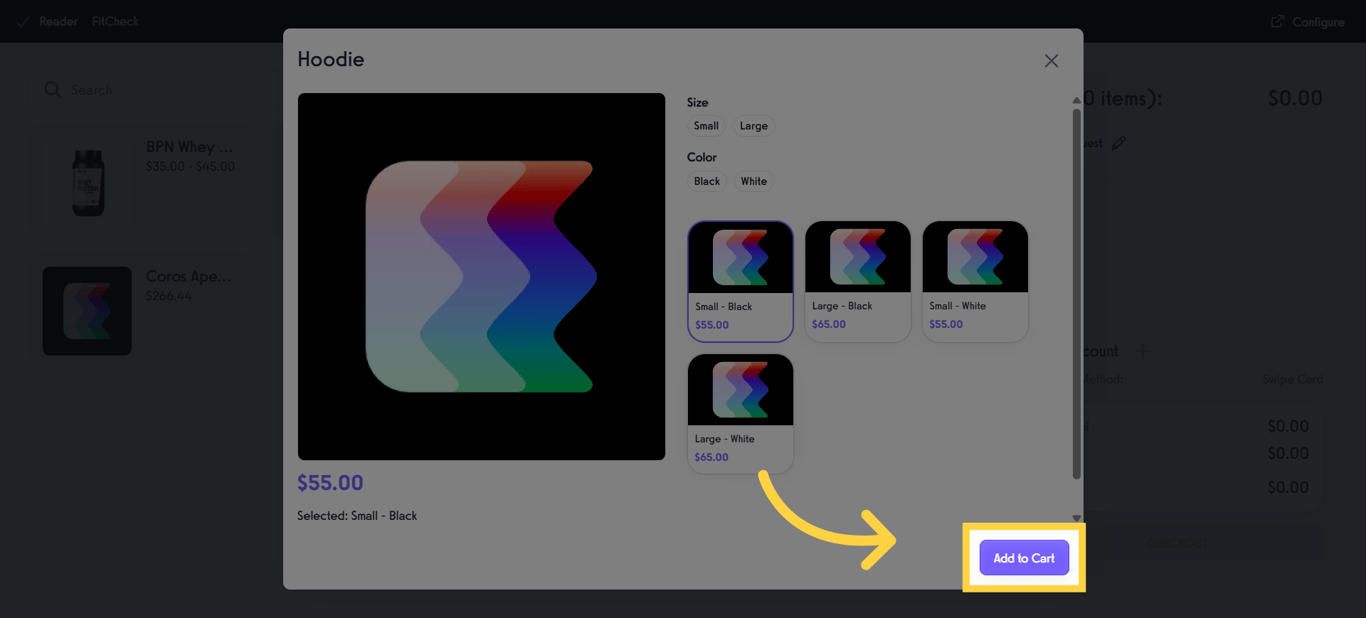Image resolution: width=1366 pixels, height=618 pixels.
Task: Pick the Small - White variant card
Action: click(975, 281)
